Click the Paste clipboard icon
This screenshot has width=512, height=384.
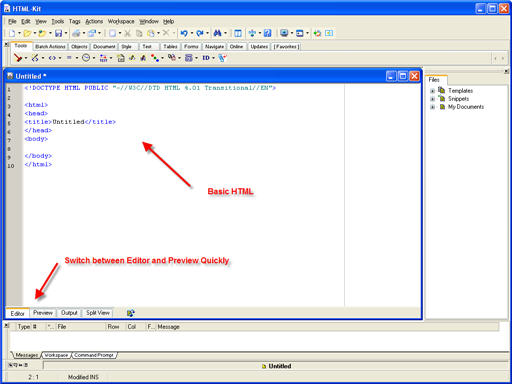pos(151,33)
